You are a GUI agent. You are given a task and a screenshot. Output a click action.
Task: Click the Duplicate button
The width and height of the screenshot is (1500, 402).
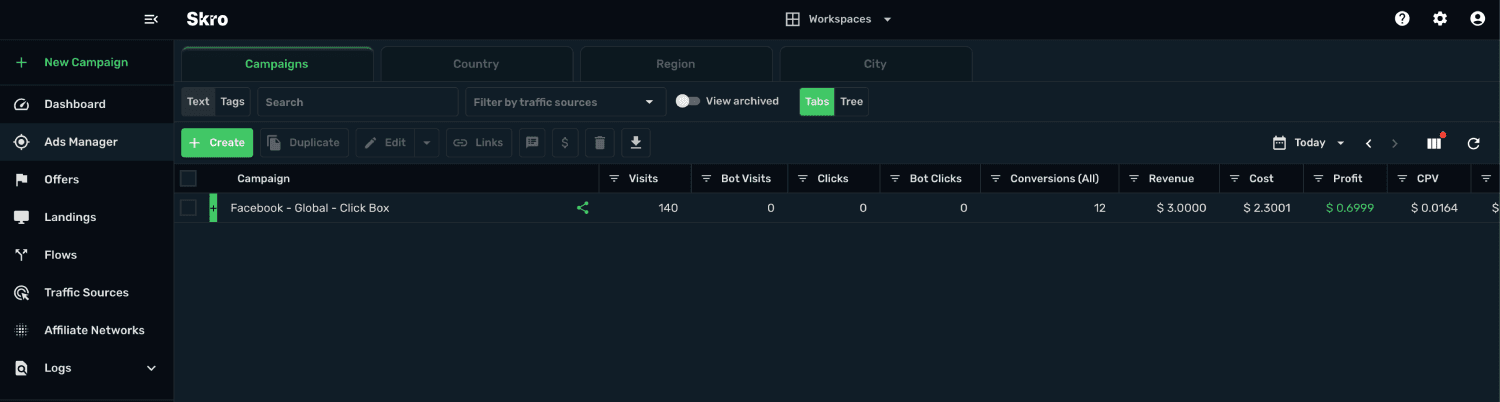coord(304,143)
